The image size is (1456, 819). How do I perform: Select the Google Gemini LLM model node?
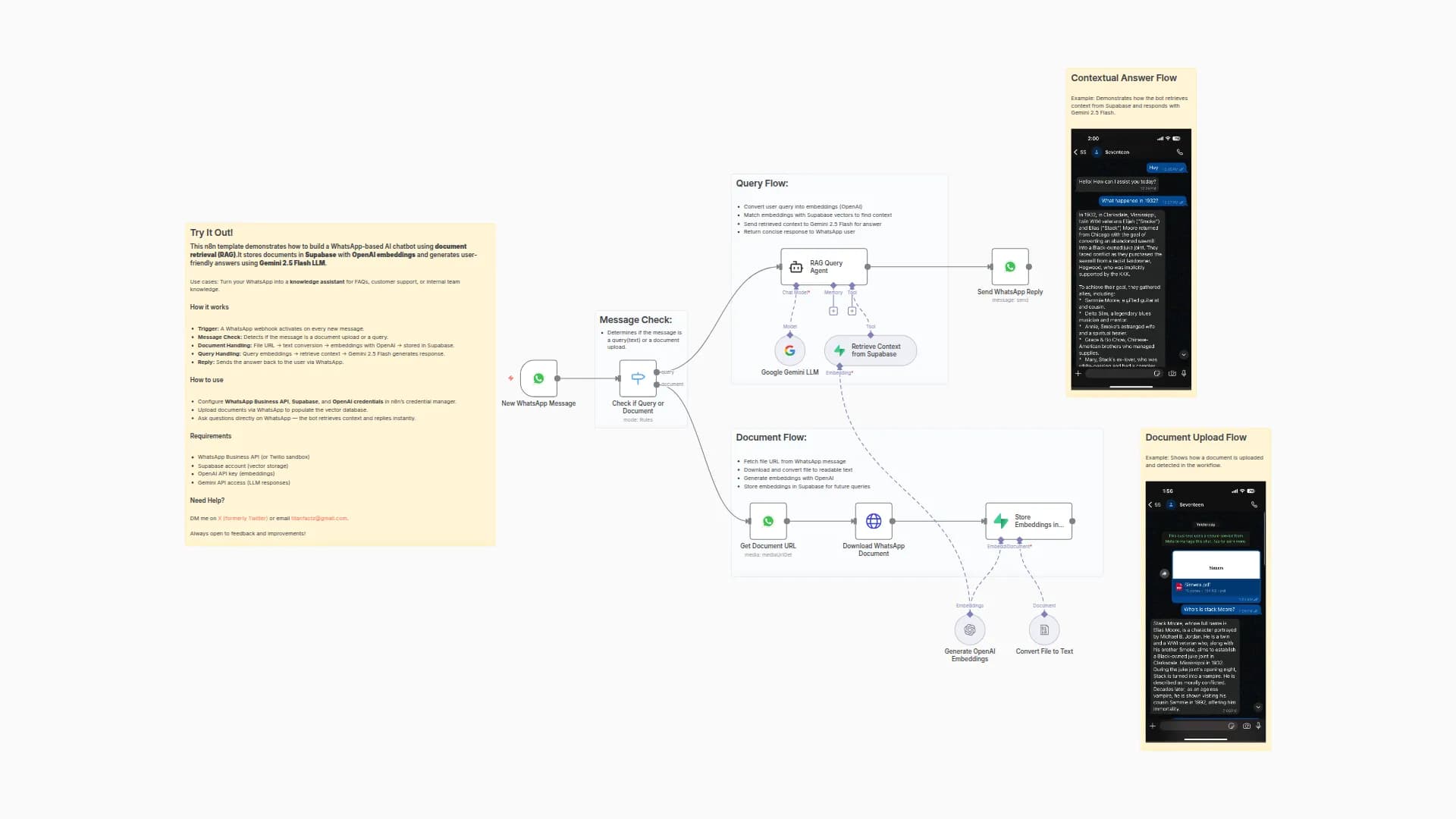click(789, 351)
